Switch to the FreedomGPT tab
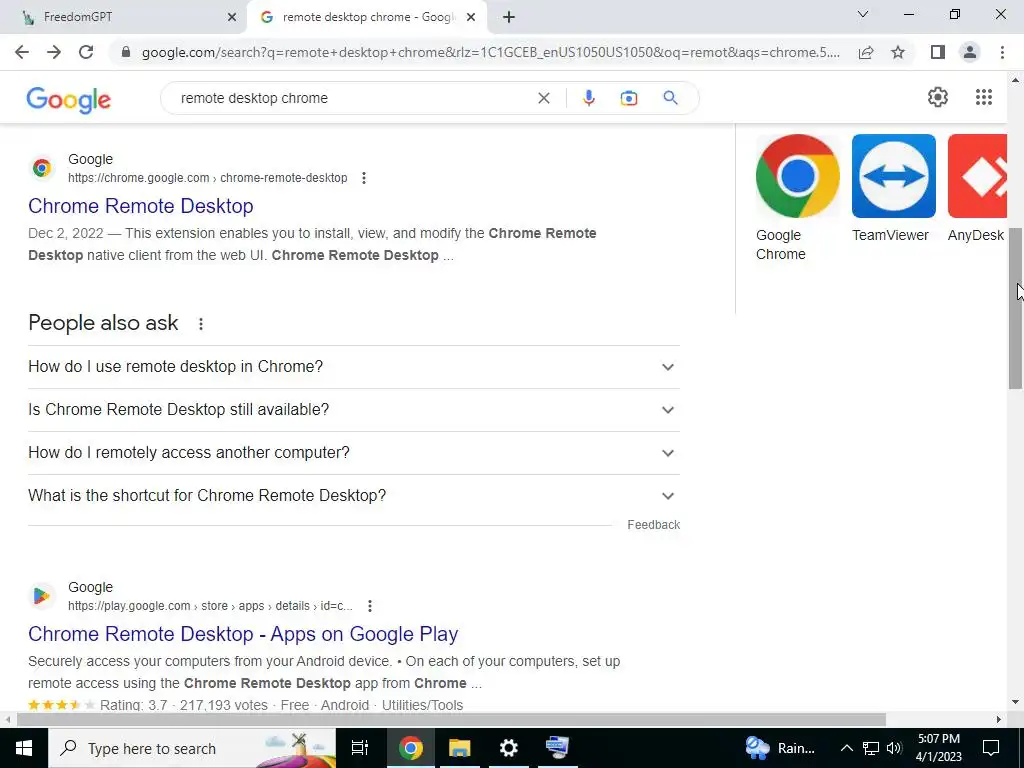 point(121,17)
